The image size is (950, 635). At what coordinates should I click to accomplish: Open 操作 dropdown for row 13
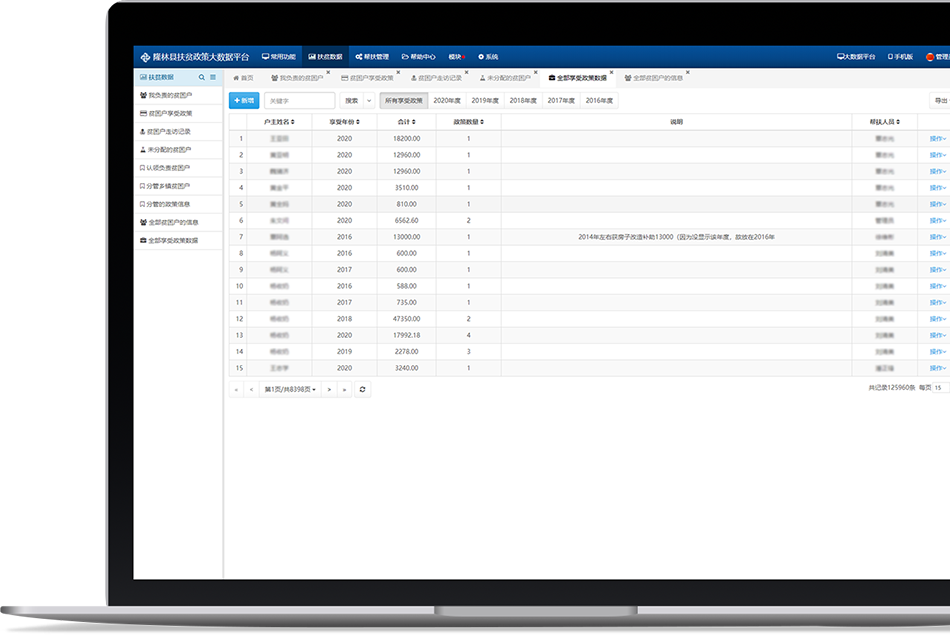click(x=938, y=335)
